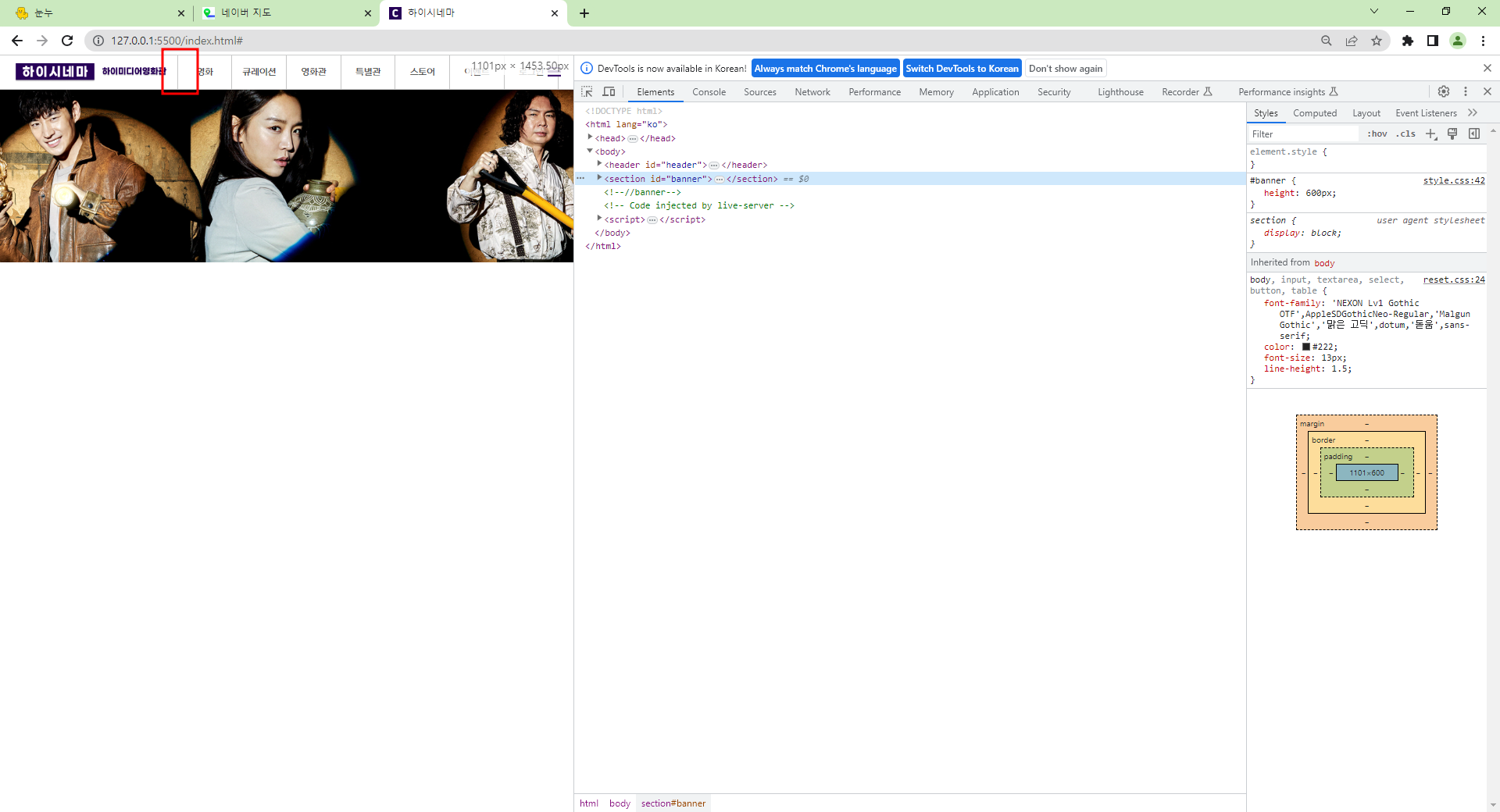
Task: Show more Styles pane tabs chevron
Action: (x=1473, y=112)
